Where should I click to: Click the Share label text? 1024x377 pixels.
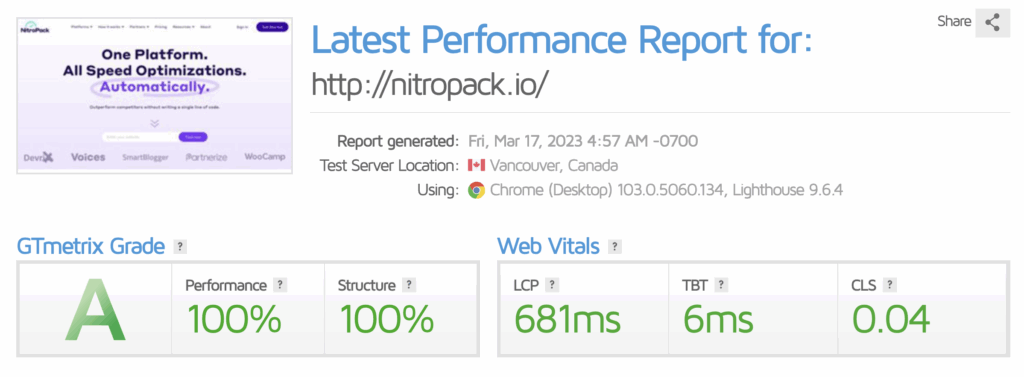(954, 22)
